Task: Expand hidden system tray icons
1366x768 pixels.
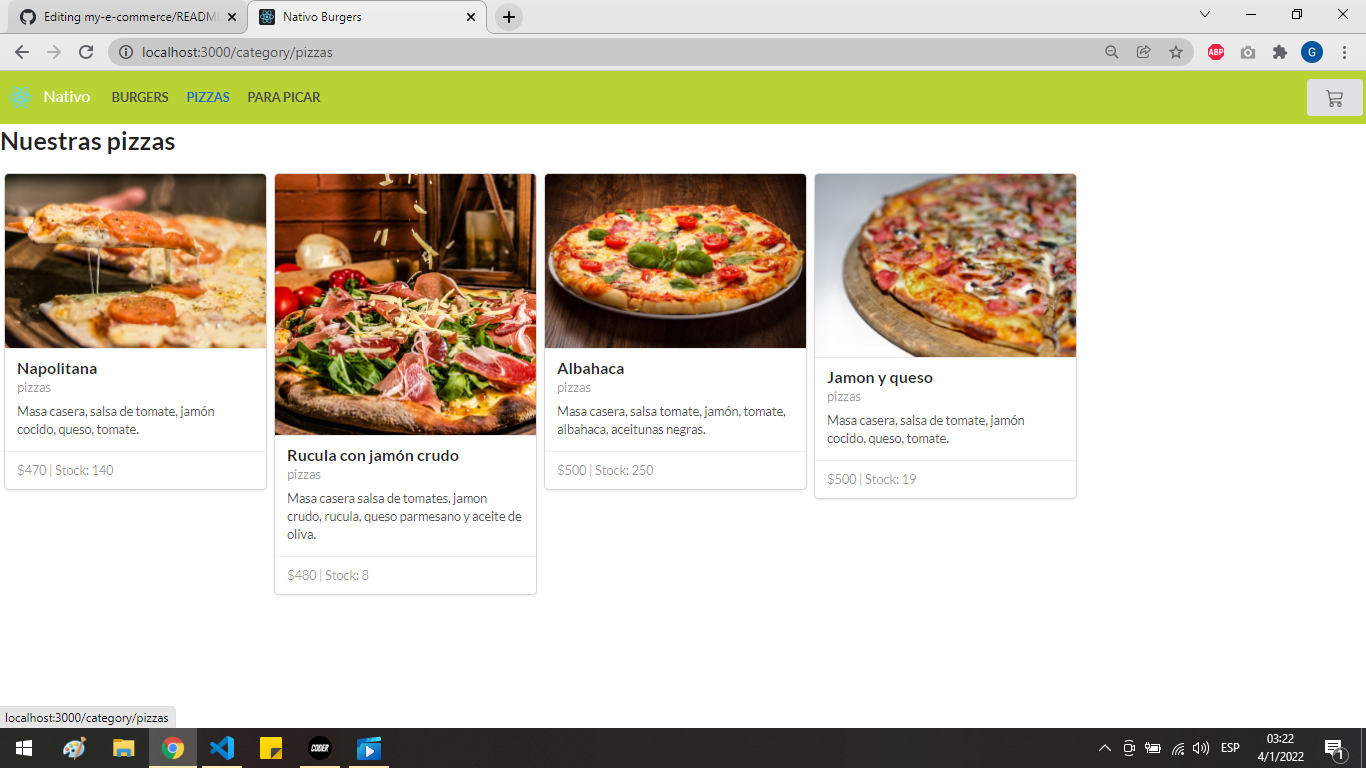Action: point(1104,747)
